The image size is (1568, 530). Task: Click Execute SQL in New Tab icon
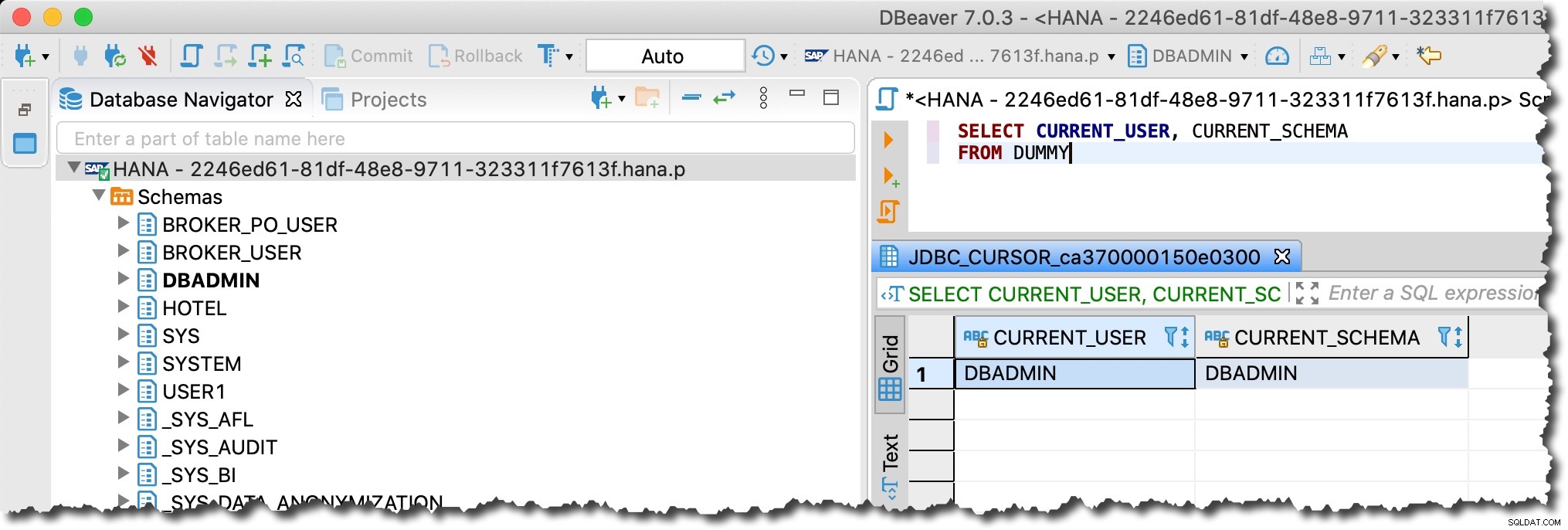pyautogui.click(x=890, y=177)
